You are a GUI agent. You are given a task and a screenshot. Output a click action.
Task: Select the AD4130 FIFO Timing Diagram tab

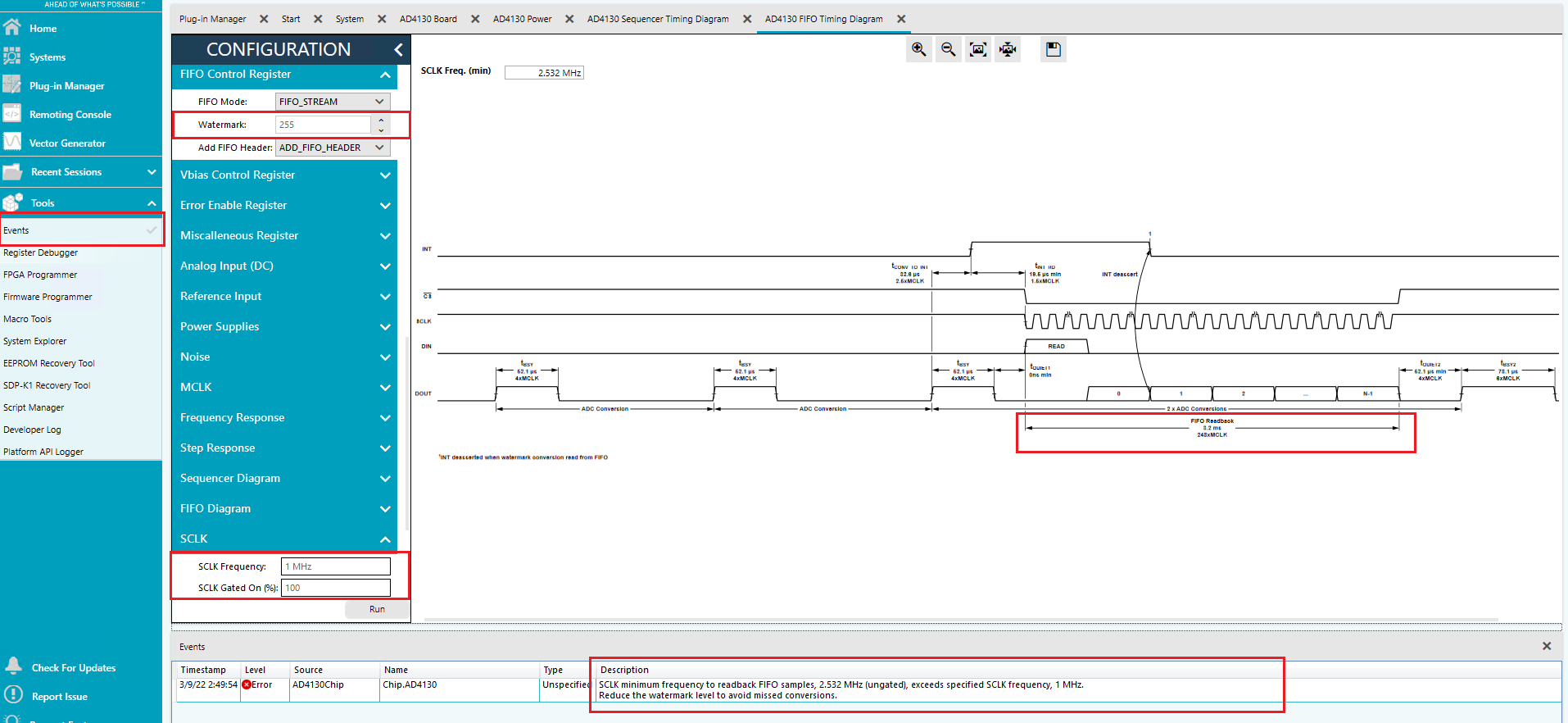[824, 19]
